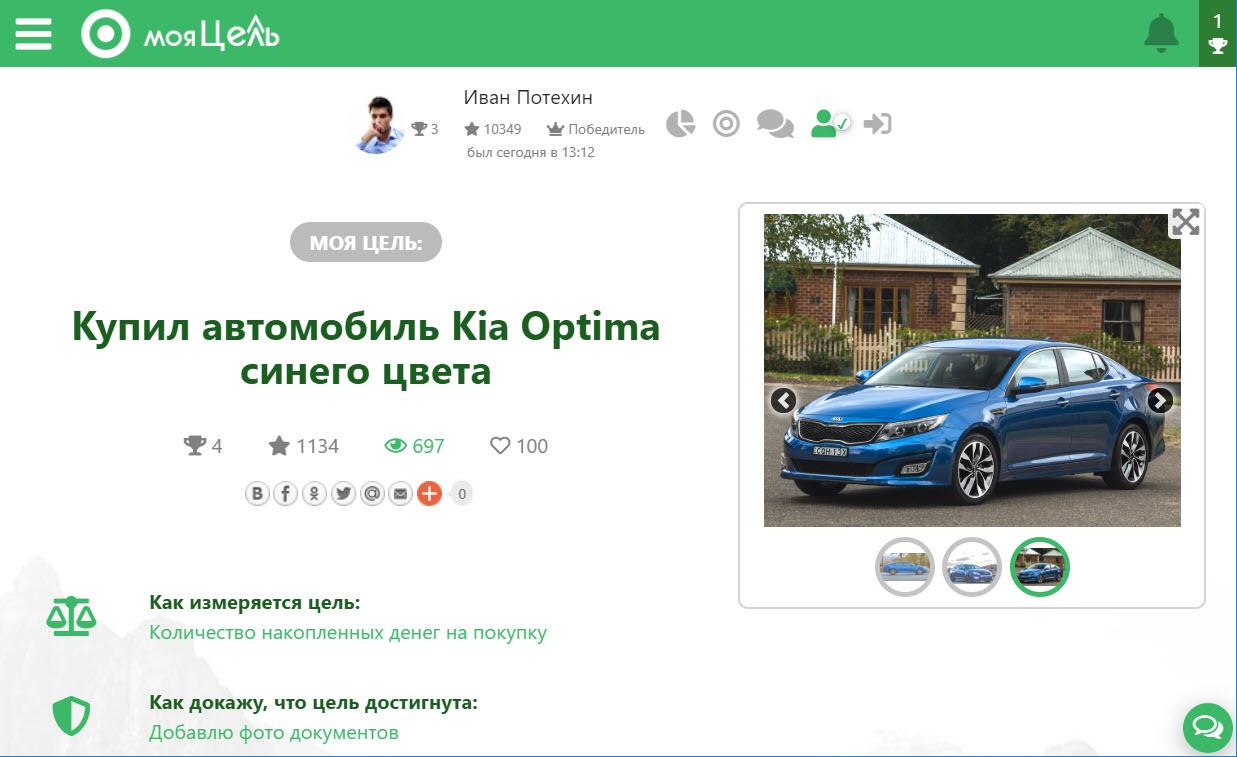Like the goal with heart icon
The height and width of the screenshot is (757, 1237).
(519, 446)
